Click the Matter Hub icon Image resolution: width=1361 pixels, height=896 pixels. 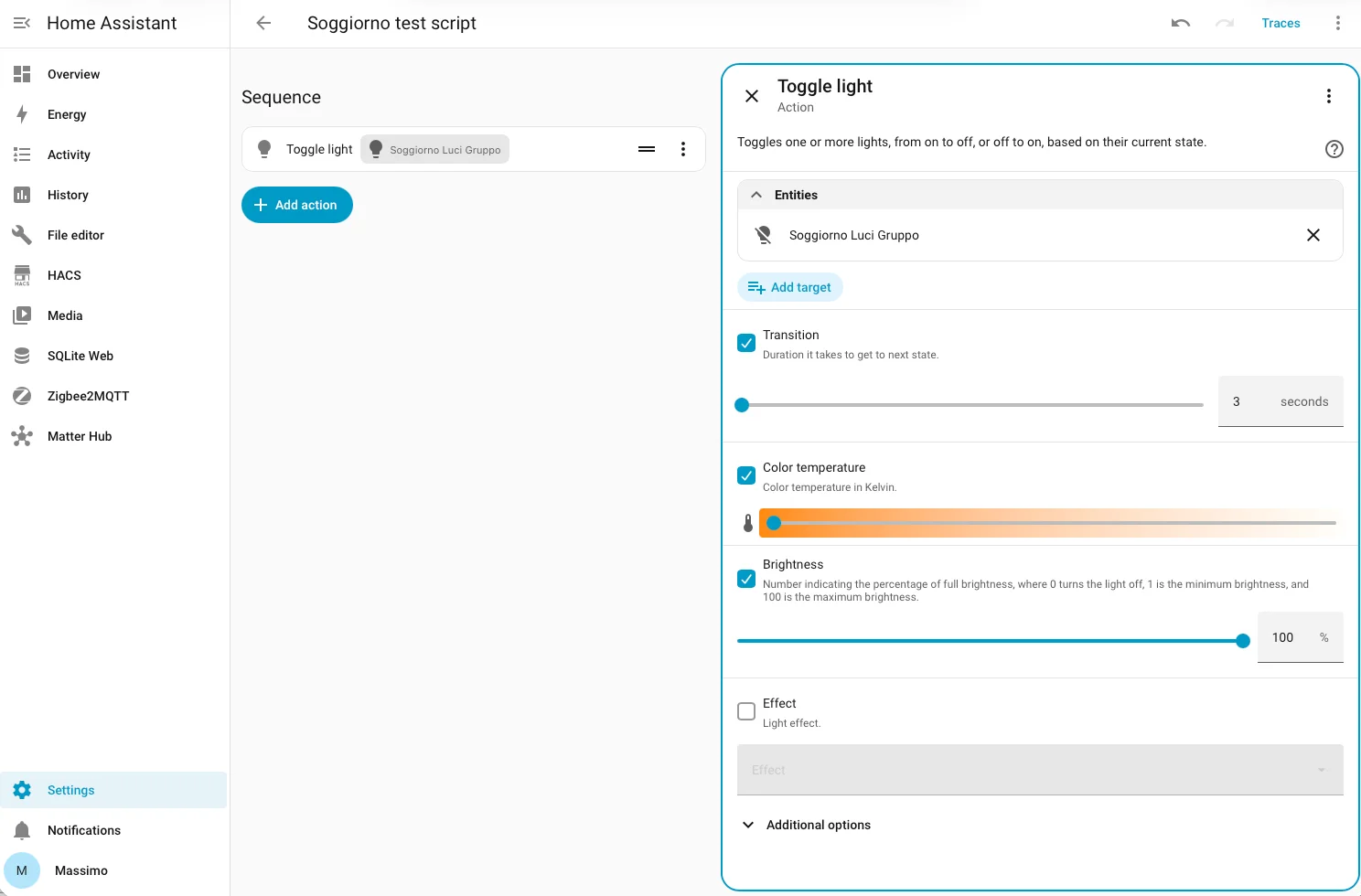coord(22,436)
